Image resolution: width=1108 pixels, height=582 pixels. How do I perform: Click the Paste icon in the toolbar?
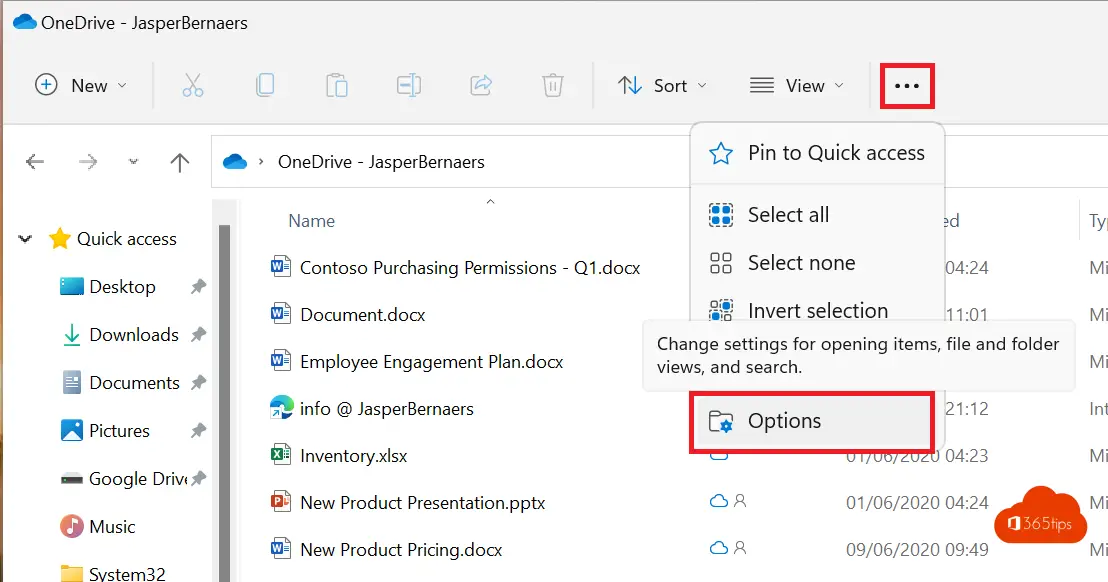pos(337,85)
